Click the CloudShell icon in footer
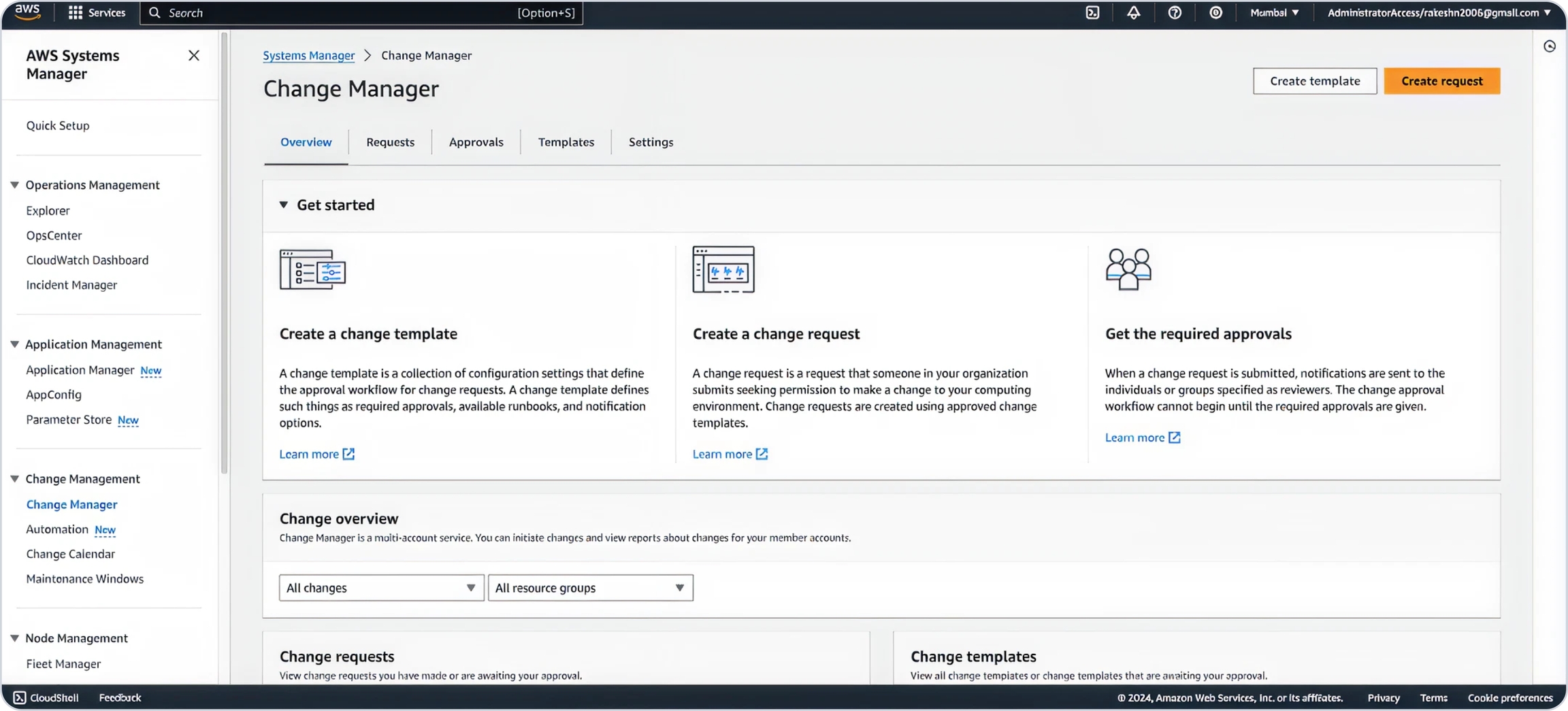The height and width of the screenshot is (711, 1568). click(20, 697)
